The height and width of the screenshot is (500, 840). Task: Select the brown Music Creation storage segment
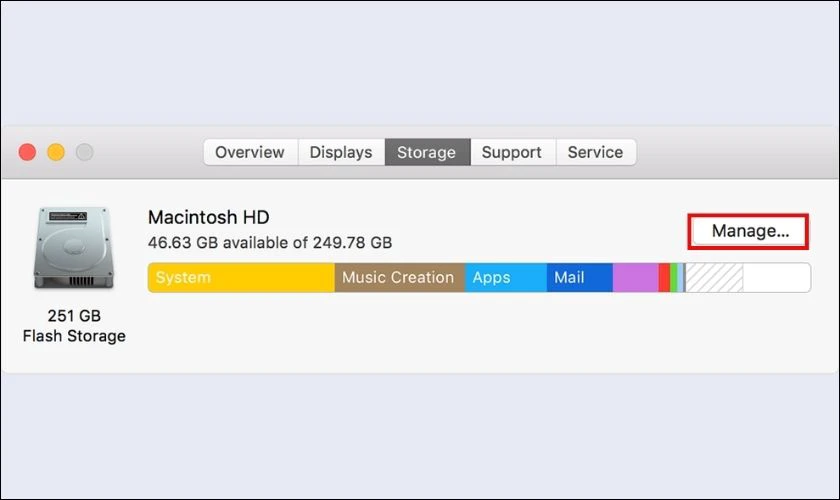pyautogui.click(x=398, y=278)
